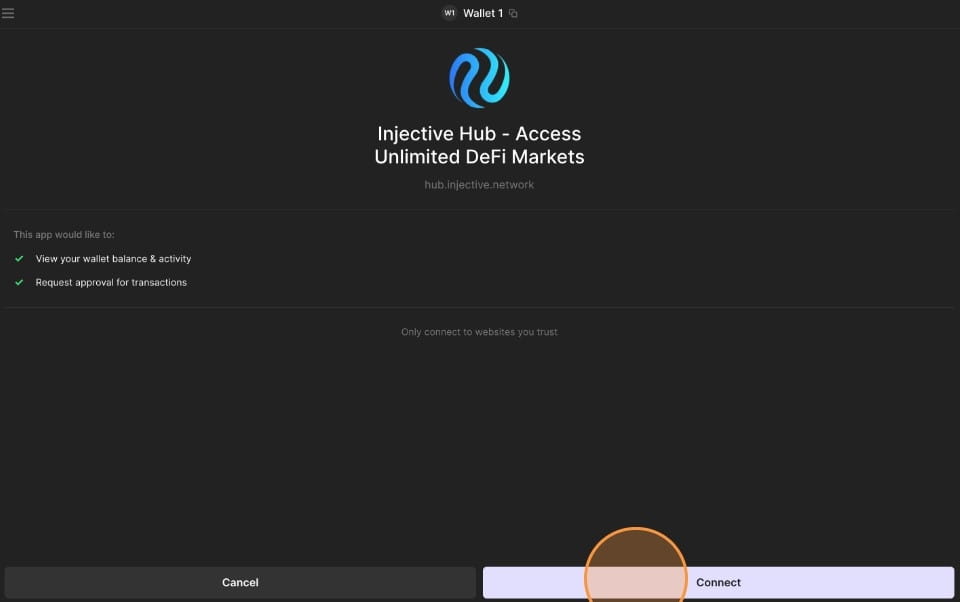
Task: Click the 'Wallet 1' name in header
Action: coord(483,13)
